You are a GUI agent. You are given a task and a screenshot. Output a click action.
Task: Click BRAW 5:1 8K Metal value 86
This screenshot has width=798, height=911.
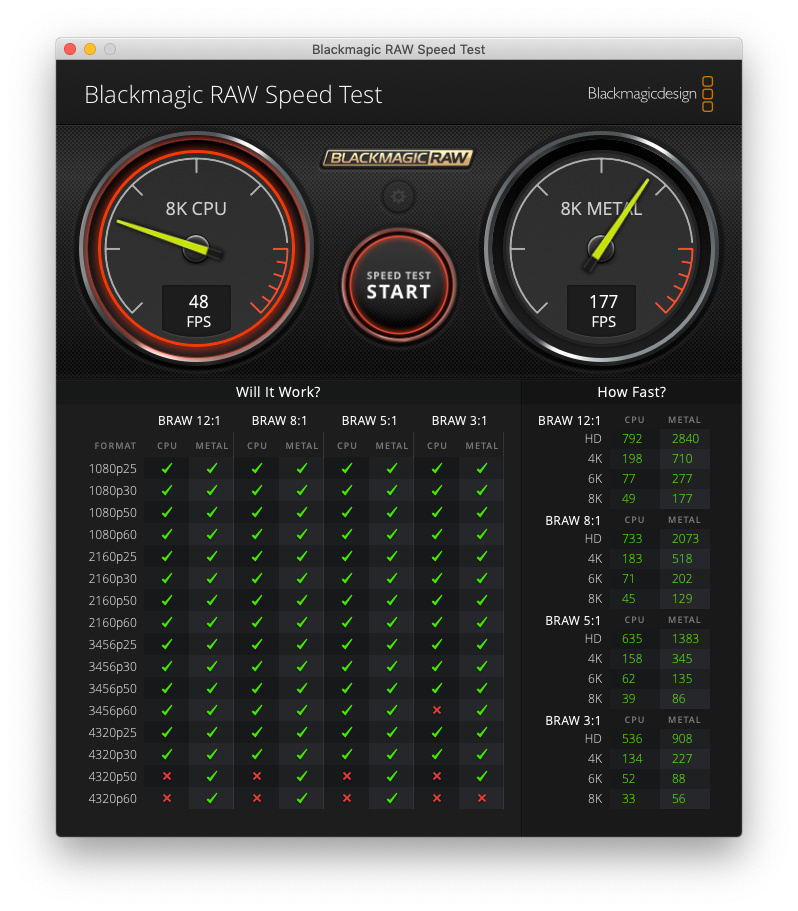point(678,698)
